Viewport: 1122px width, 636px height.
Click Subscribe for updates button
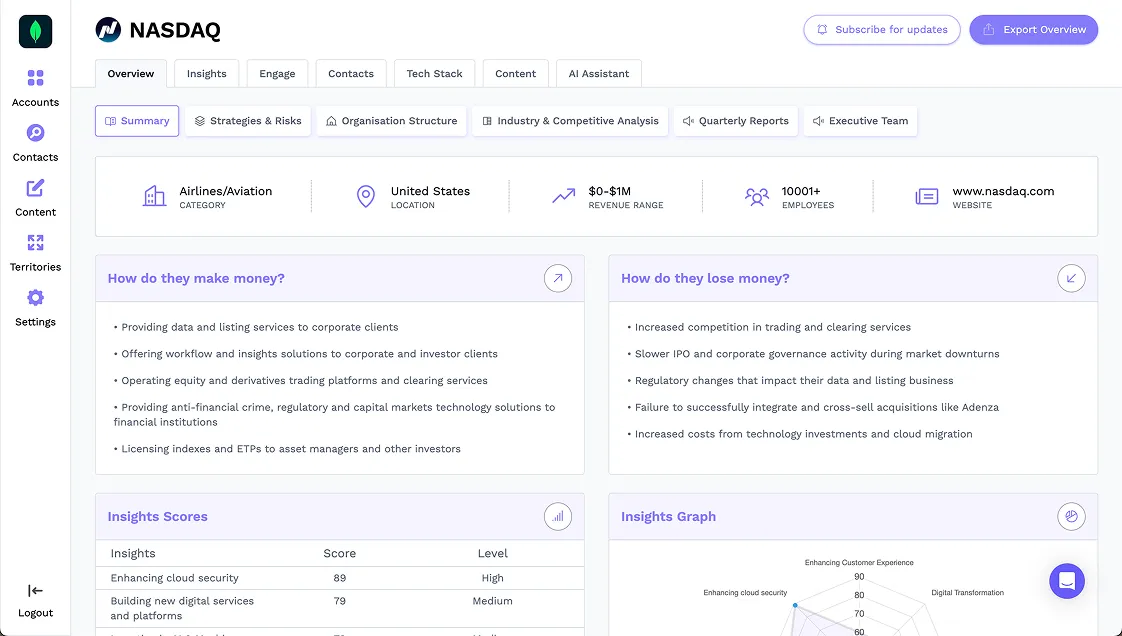click(882, 30)
